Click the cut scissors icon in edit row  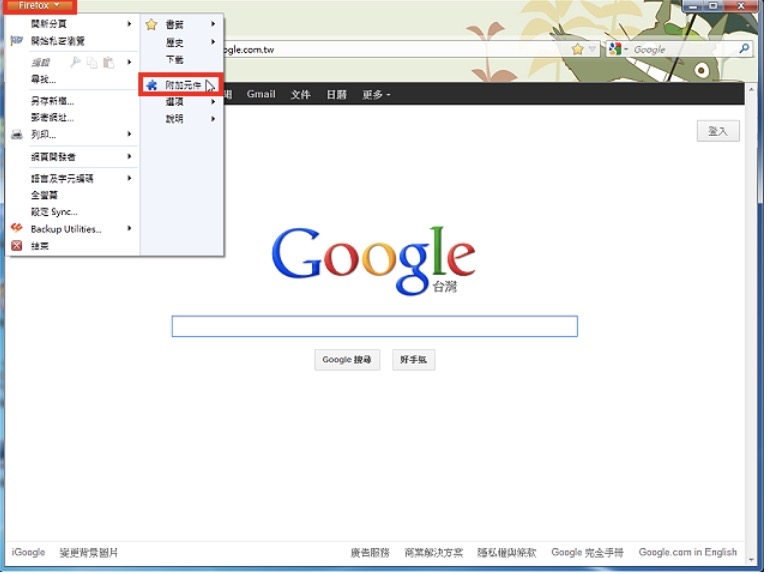pyautogui.click(x=75, y=62)
